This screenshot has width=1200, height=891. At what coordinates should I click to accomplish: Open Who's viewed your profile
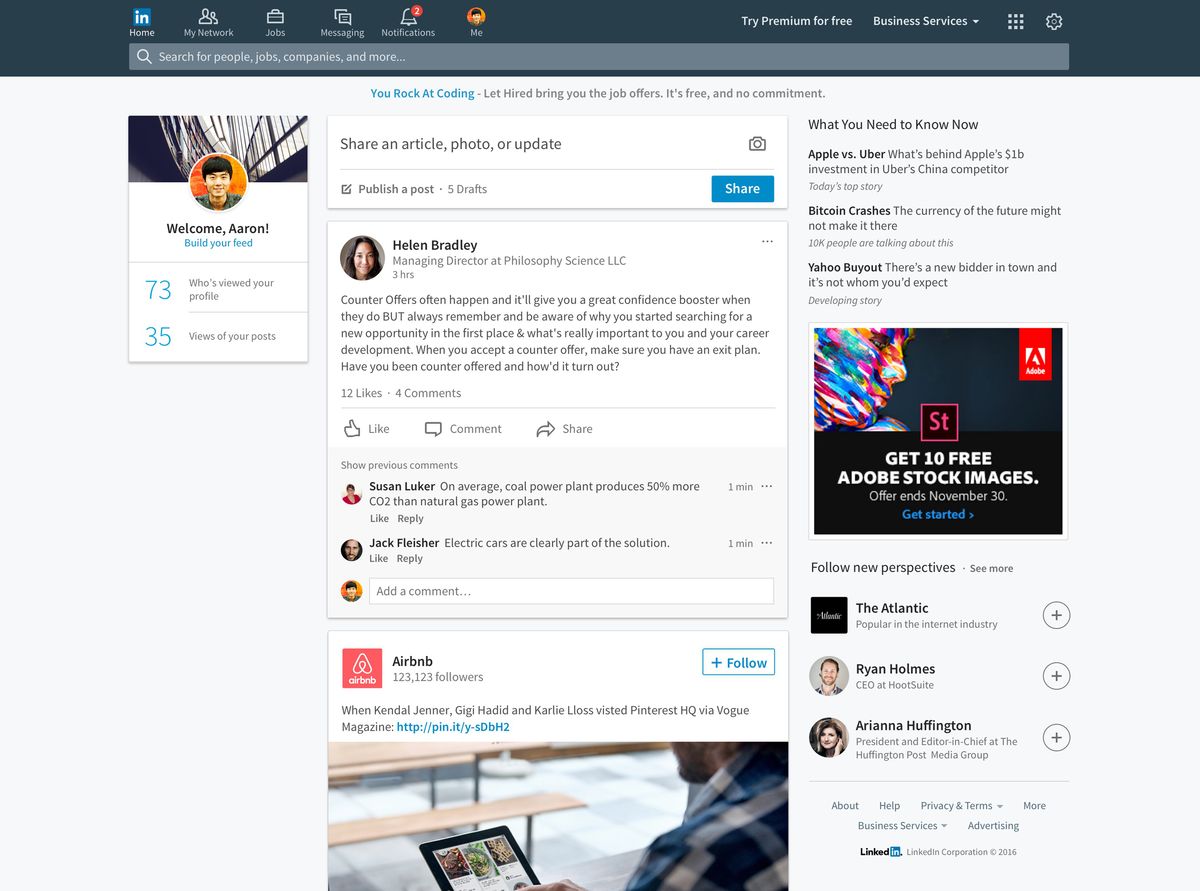[x=218, y=289]
